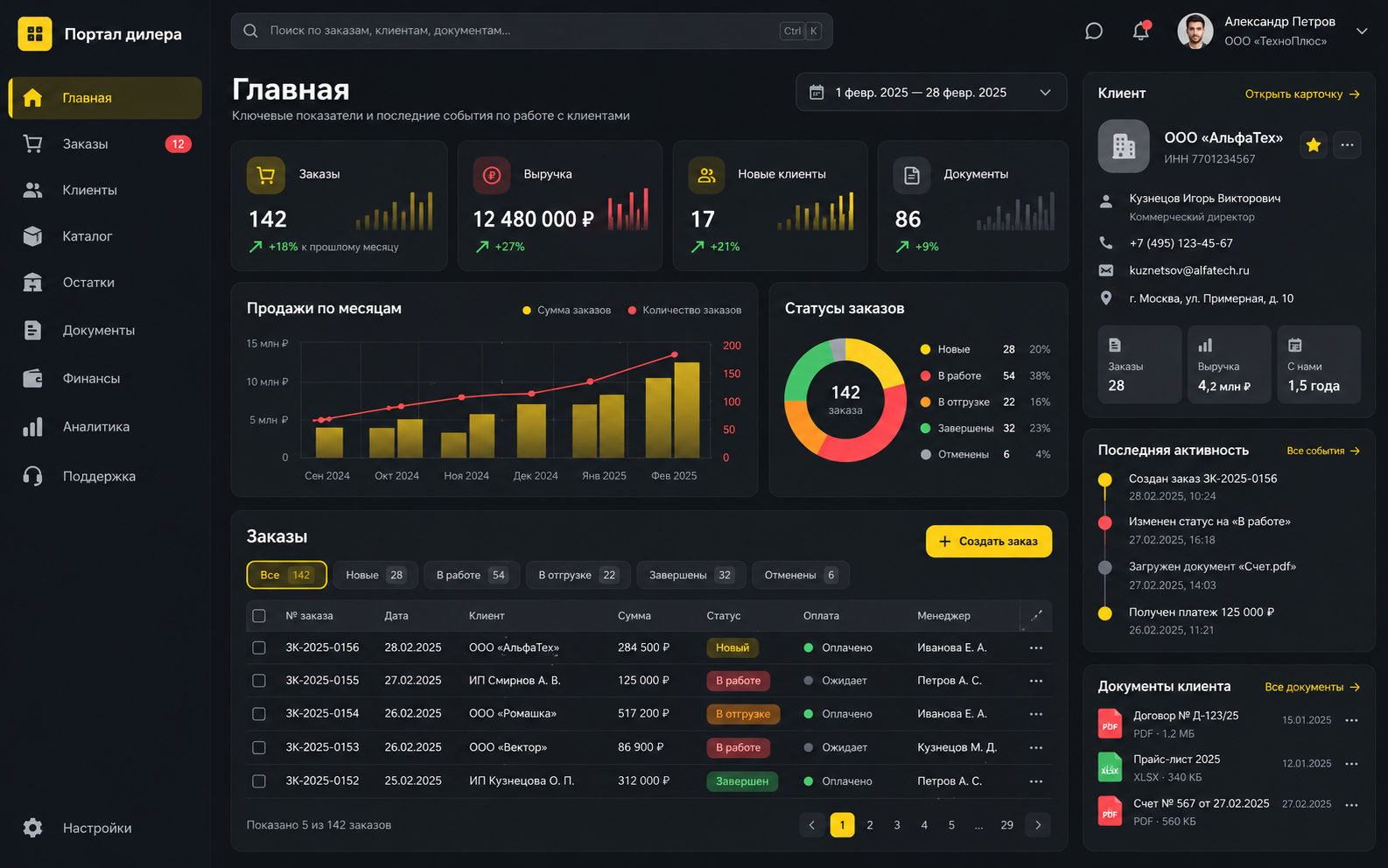Open row actions for order ЗК-2025-0154
The height and width of the screenshot is (868, 1388).
(1036, 714)
